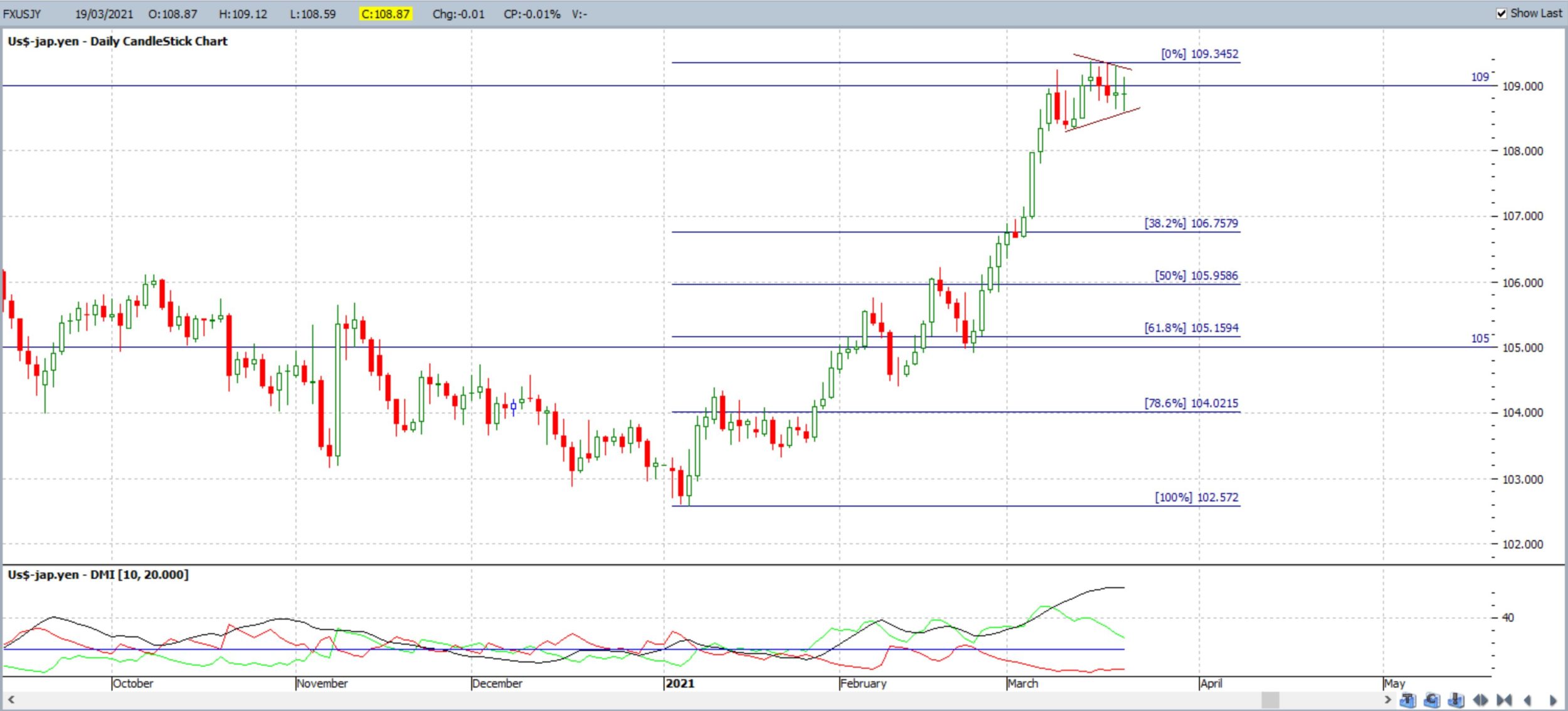The width and height of the screenshot is (1568, 711).
Task: Click the compress-chart inward double-arrow icon
Action: tap(1505, 700)
